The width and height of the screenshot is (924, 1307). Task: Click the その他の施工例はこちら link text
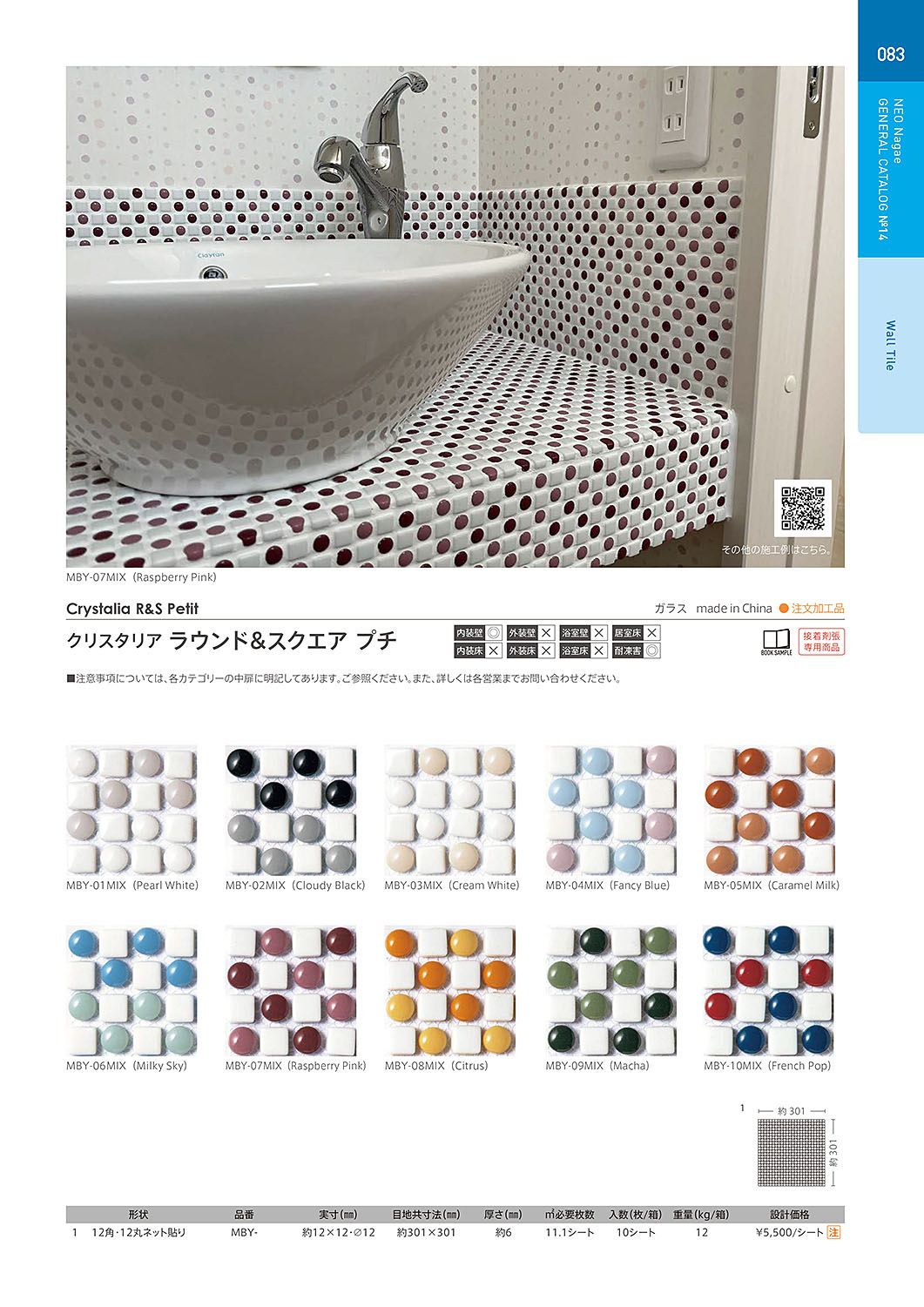tap(776, 549)
